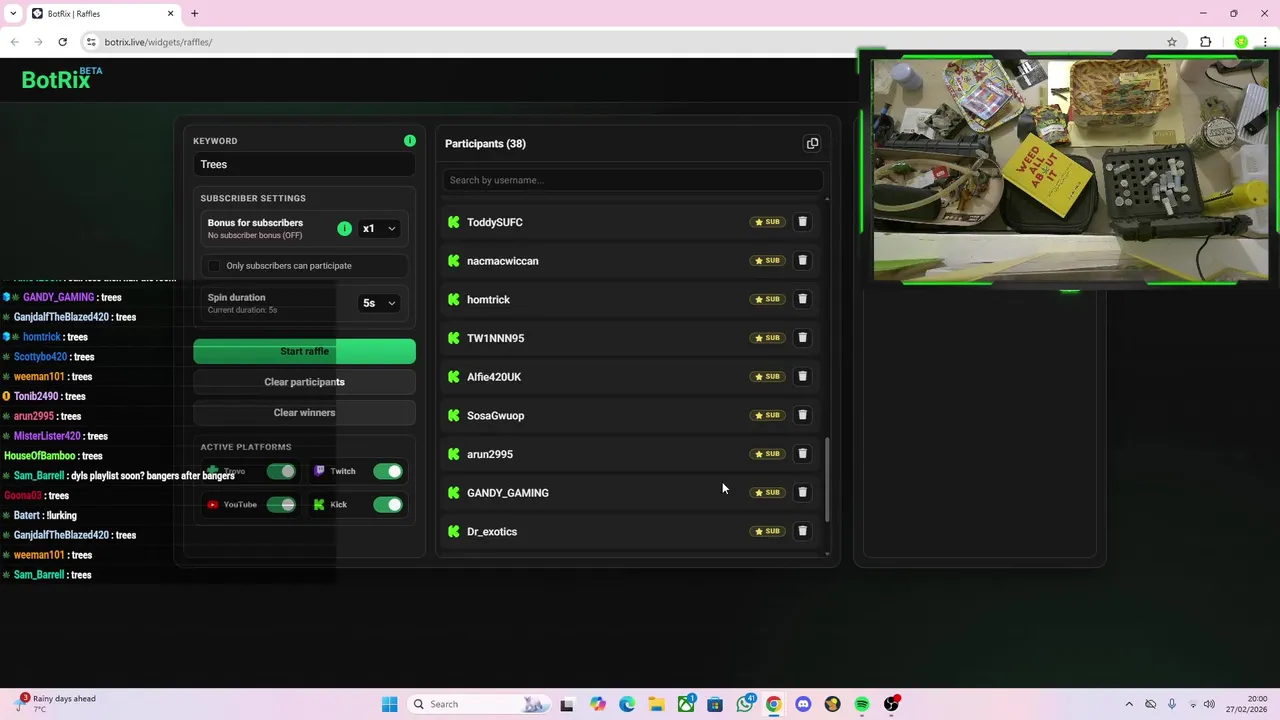Screen dimensions: 1280x720
Task: Select participant name TW1NNN95
Action: [x=495, y=338]
